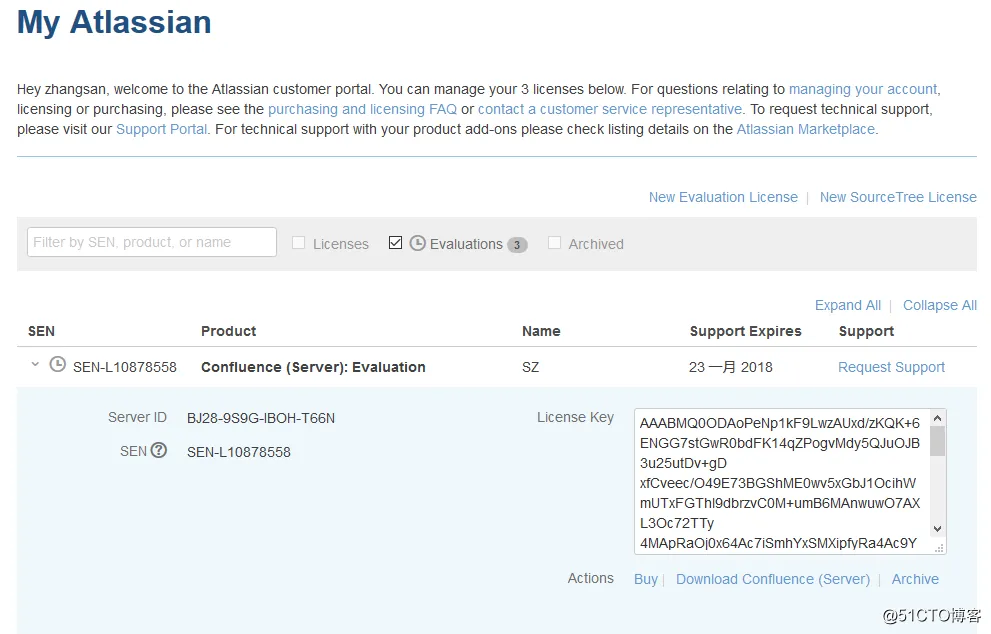991x634 pixels.
Task: Click the Support Expires column header
Action: pyautogui.click(x=745, y=331)
